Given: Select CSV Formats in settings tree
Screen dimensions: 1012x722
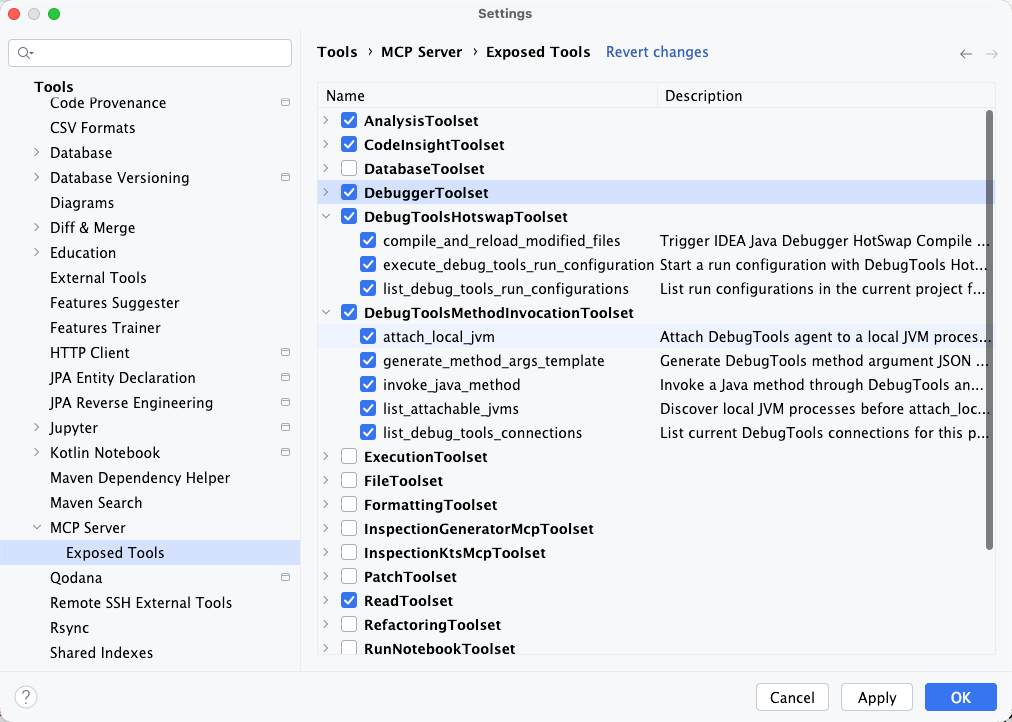Looking at the screenshot, I should (x=93, y=128).
